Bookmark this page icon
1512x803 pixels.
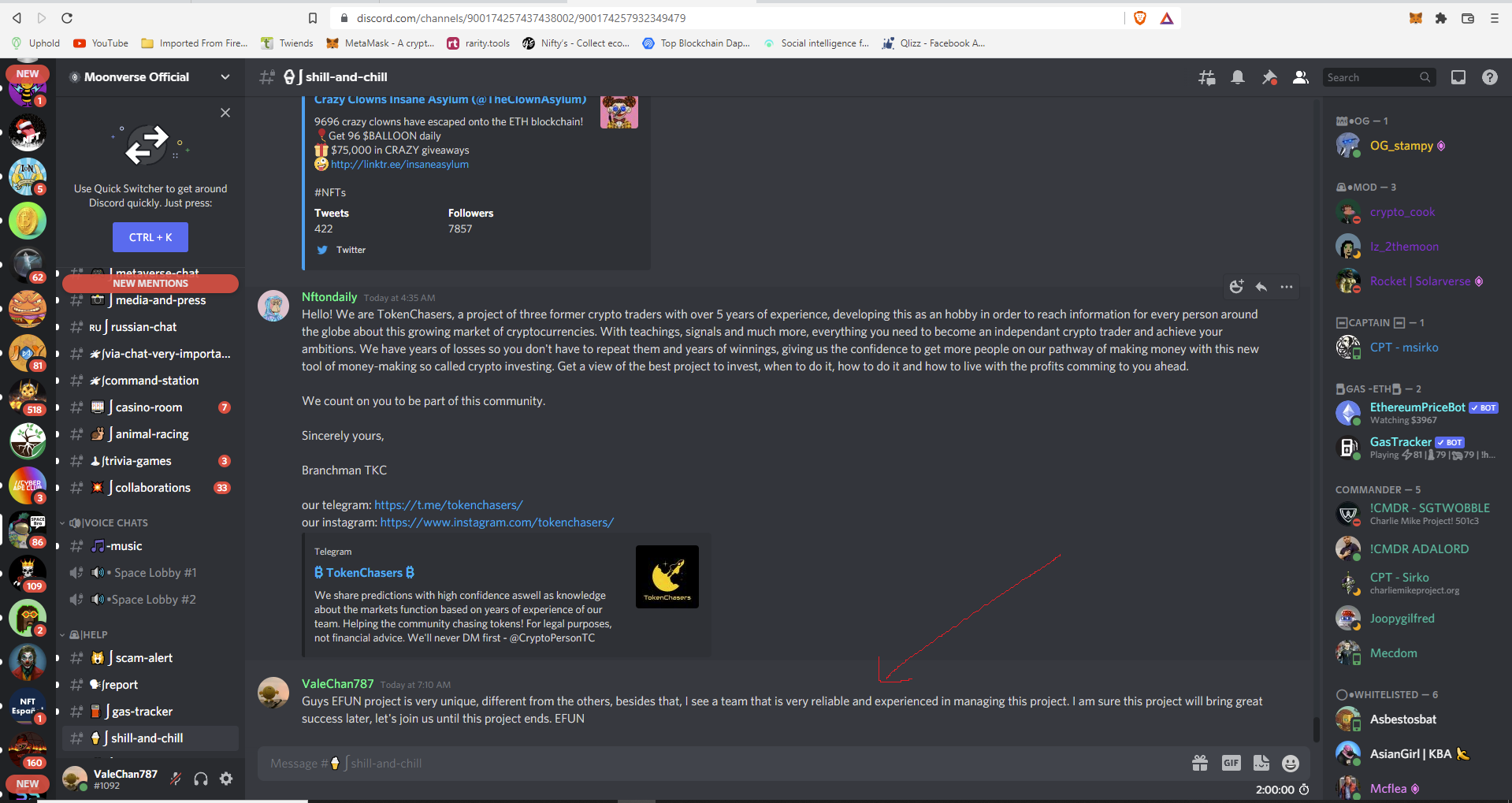tap(313, 18)
